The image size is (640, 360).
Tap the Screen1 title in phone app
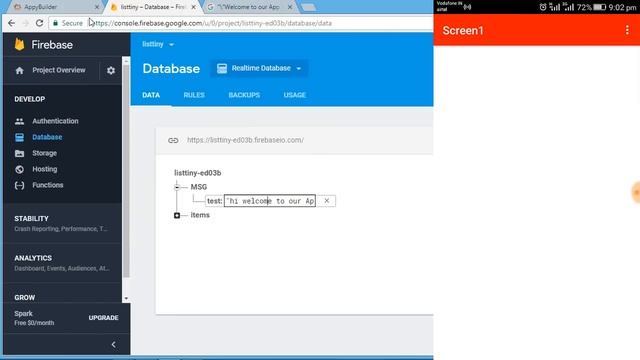click(463, 31)
